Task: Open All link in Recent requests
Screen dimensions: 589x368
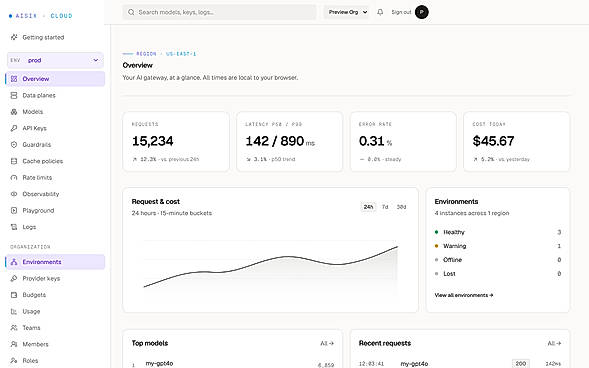Action: (x=554, y=343)
